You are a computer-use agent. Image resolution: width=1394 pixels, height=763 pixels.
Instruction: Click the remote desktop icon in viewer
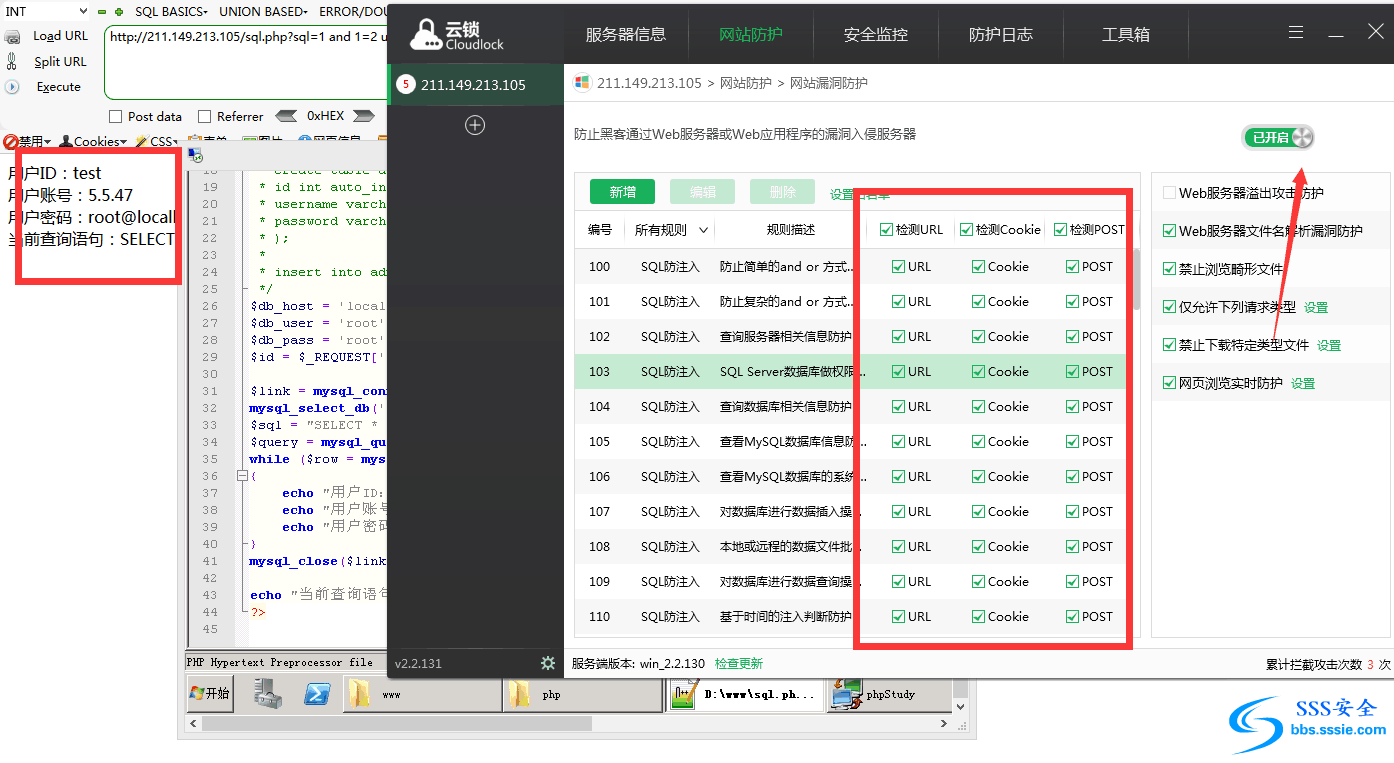click(x=196, y=155)
